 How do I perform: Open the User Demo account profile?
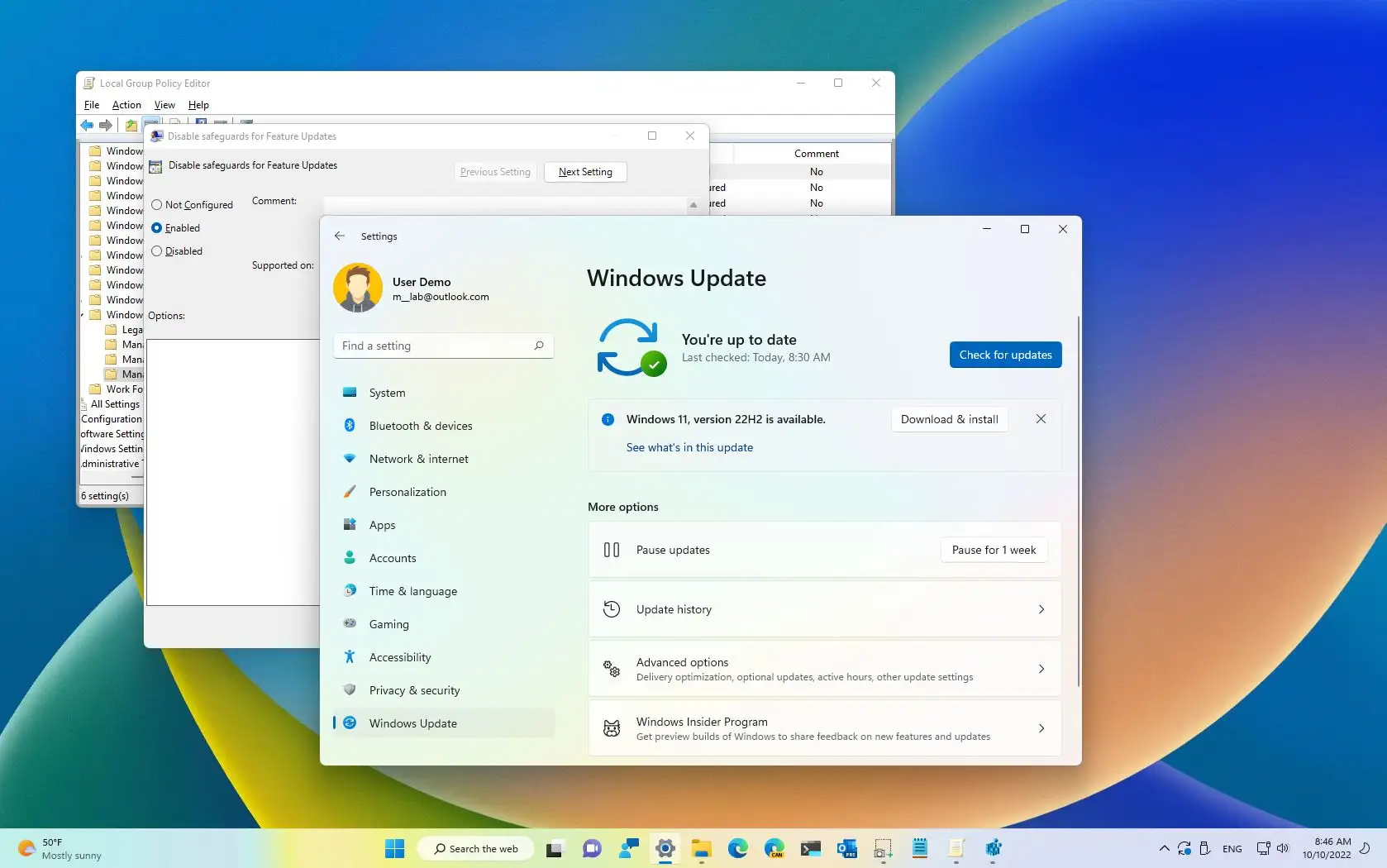(412, 288)
